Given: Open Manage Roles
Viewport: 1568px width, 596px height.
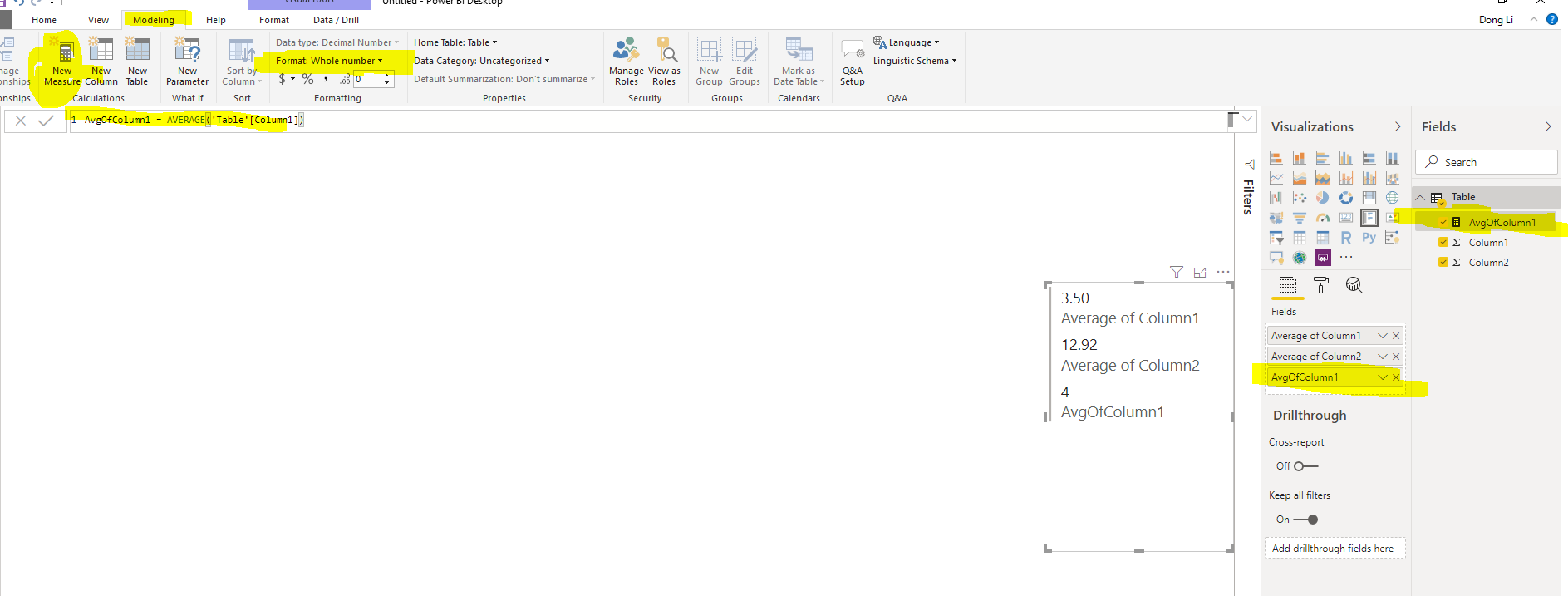Looking at the screenshot, I should pos(627,62).
